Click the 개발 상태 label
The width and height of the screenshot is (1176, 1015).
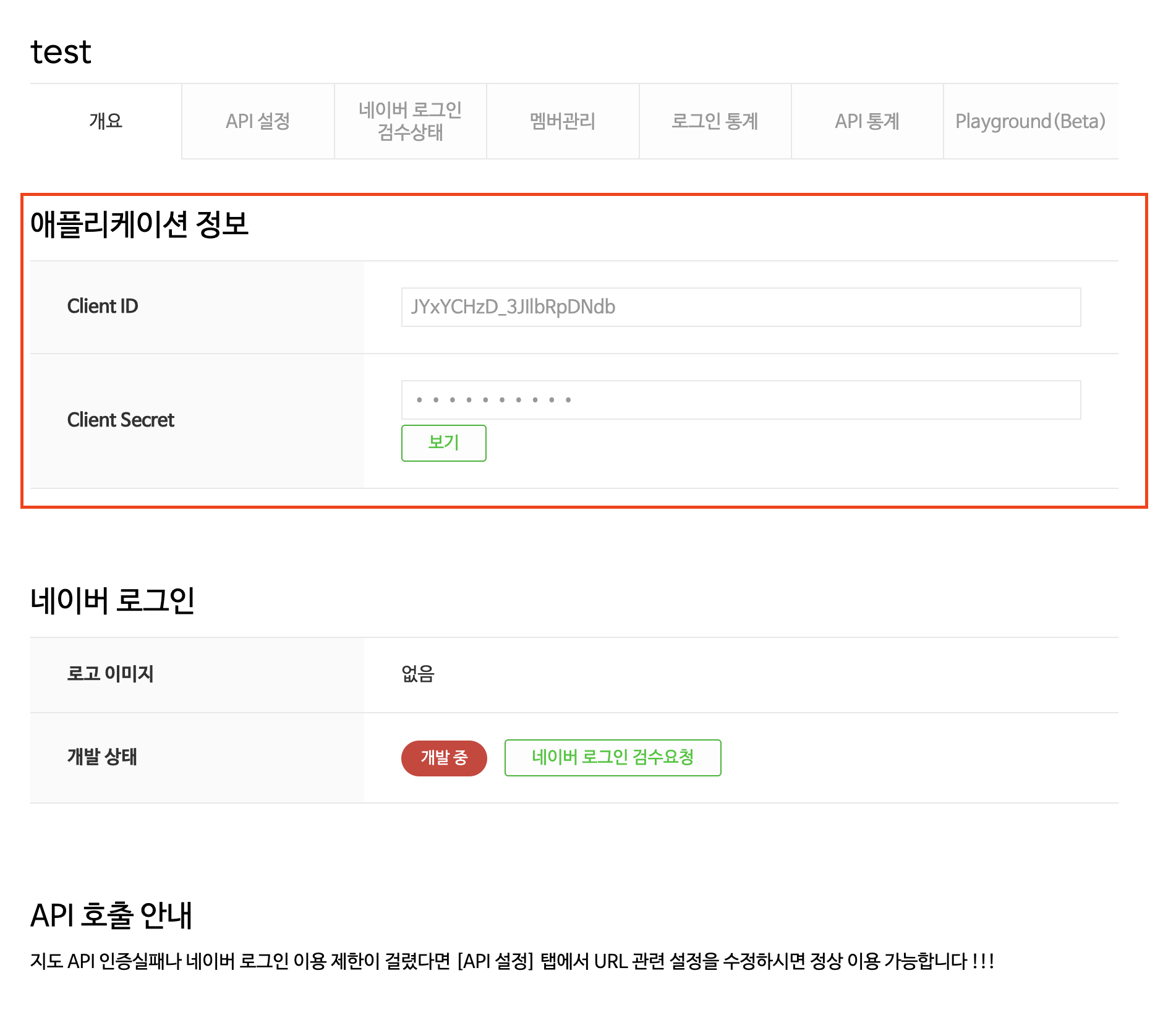(102, 757)
